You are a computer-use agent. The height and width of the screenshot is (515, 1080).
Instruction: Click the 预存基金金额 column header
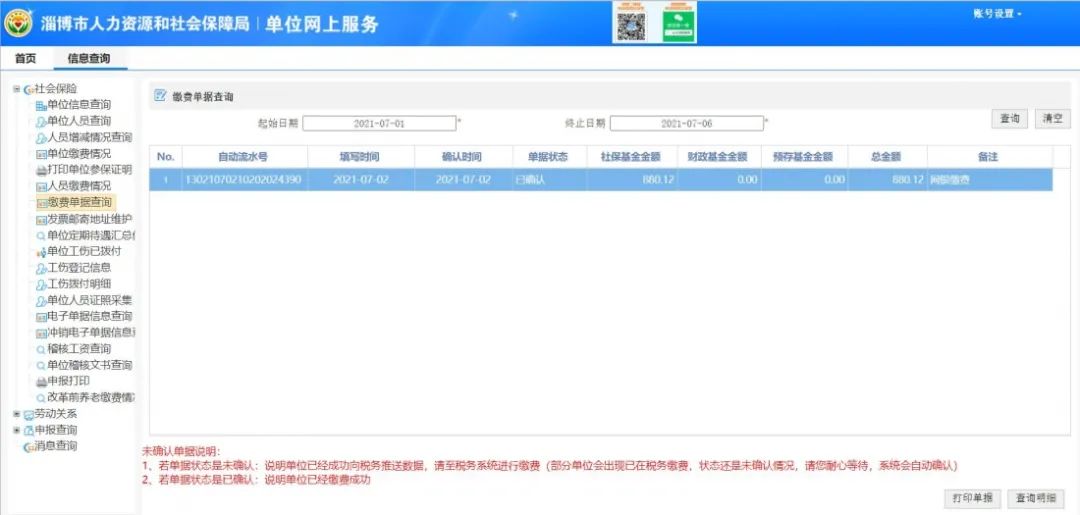[x=804, y=157]
